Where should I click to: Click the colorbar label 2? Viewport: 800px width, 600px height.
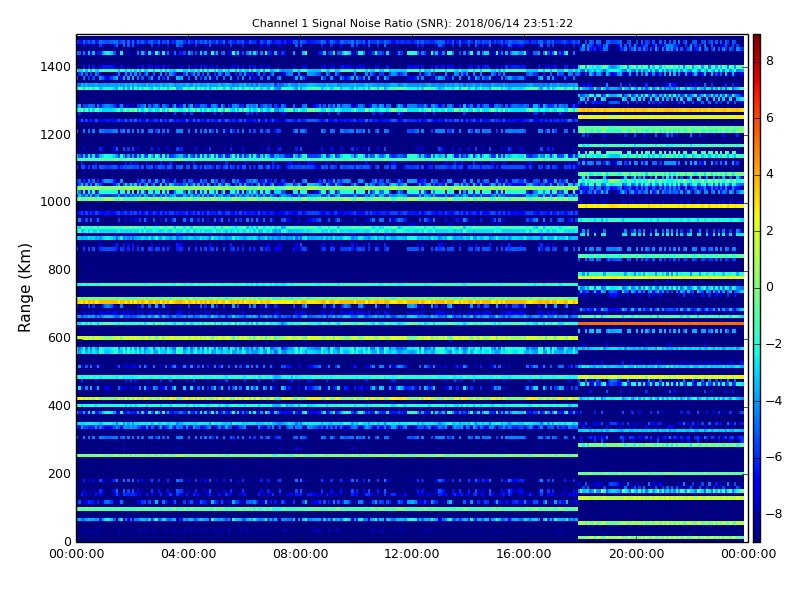pos(770,231)
